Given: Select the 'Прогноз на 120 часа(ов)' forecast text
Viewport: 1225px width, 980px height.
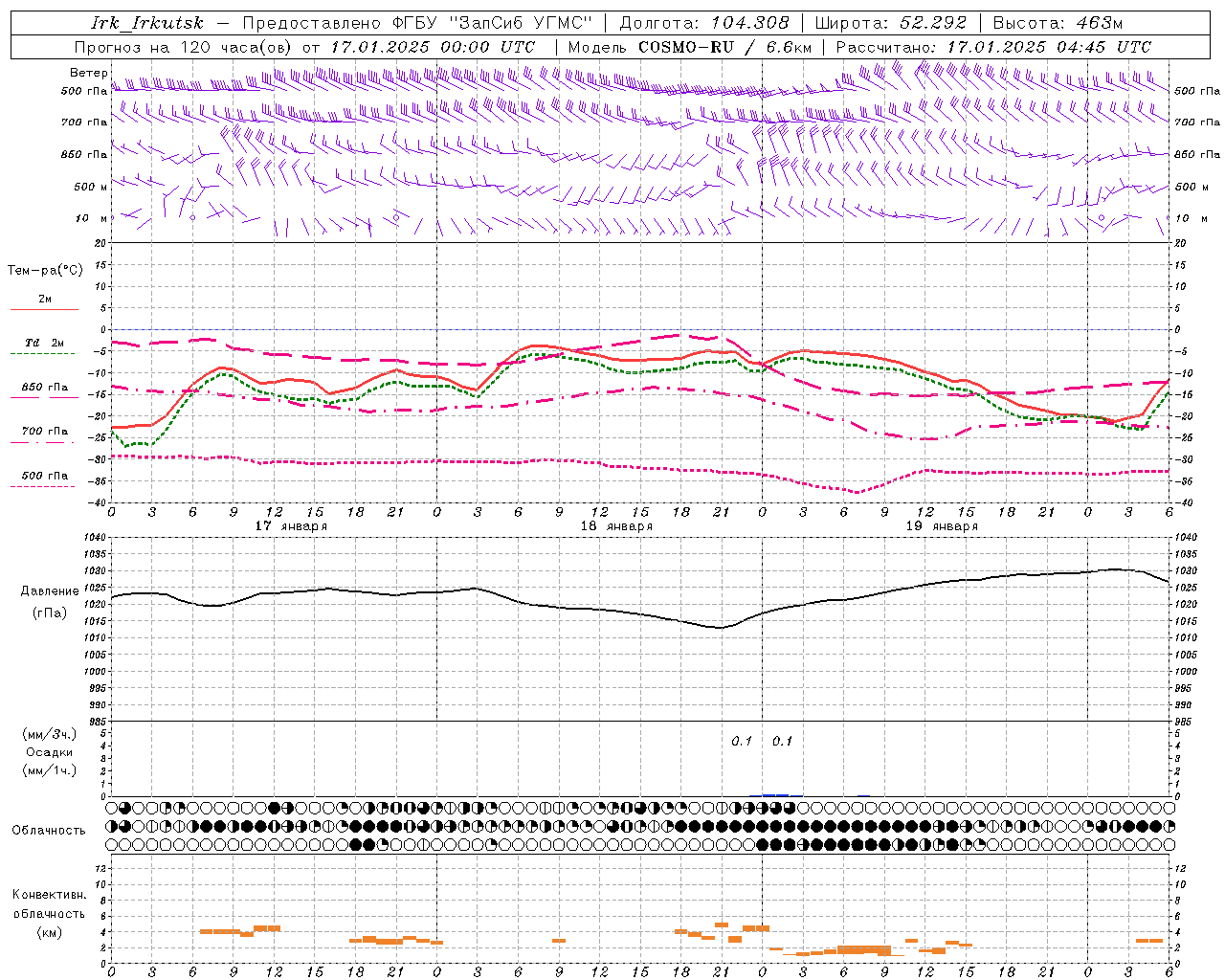Looking at the screenshot, I should [184, 47].
